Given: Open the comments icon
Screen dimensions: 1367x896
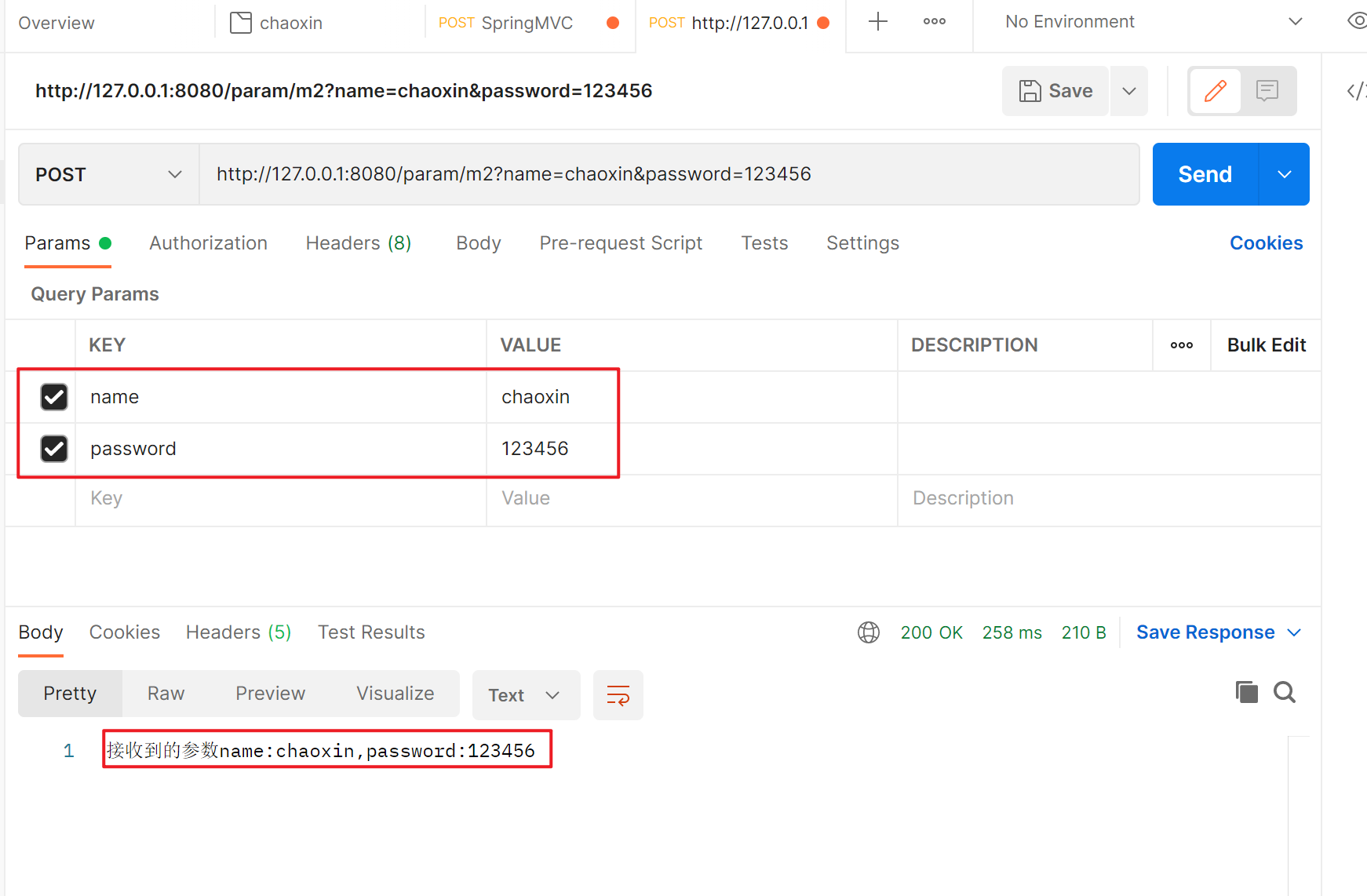Looking at the screenshot, I should tap(1267, 91).
